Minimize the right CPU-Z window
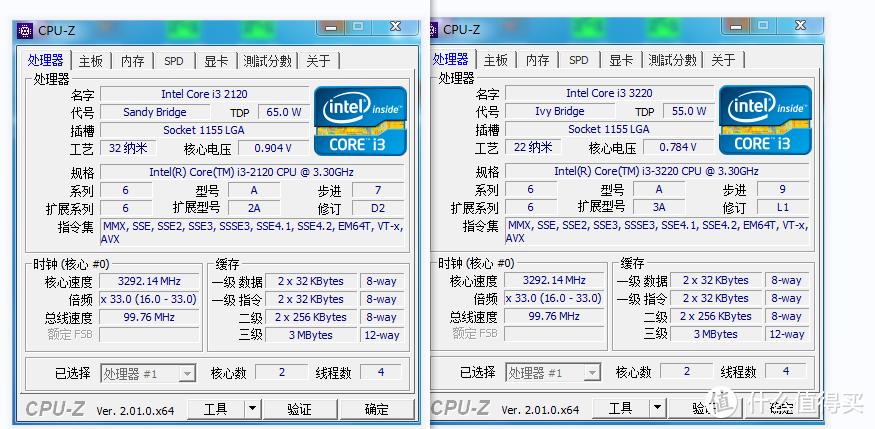The height and width of the screenshot is (429, 875). pyautogui.click(x=737, y=25)
